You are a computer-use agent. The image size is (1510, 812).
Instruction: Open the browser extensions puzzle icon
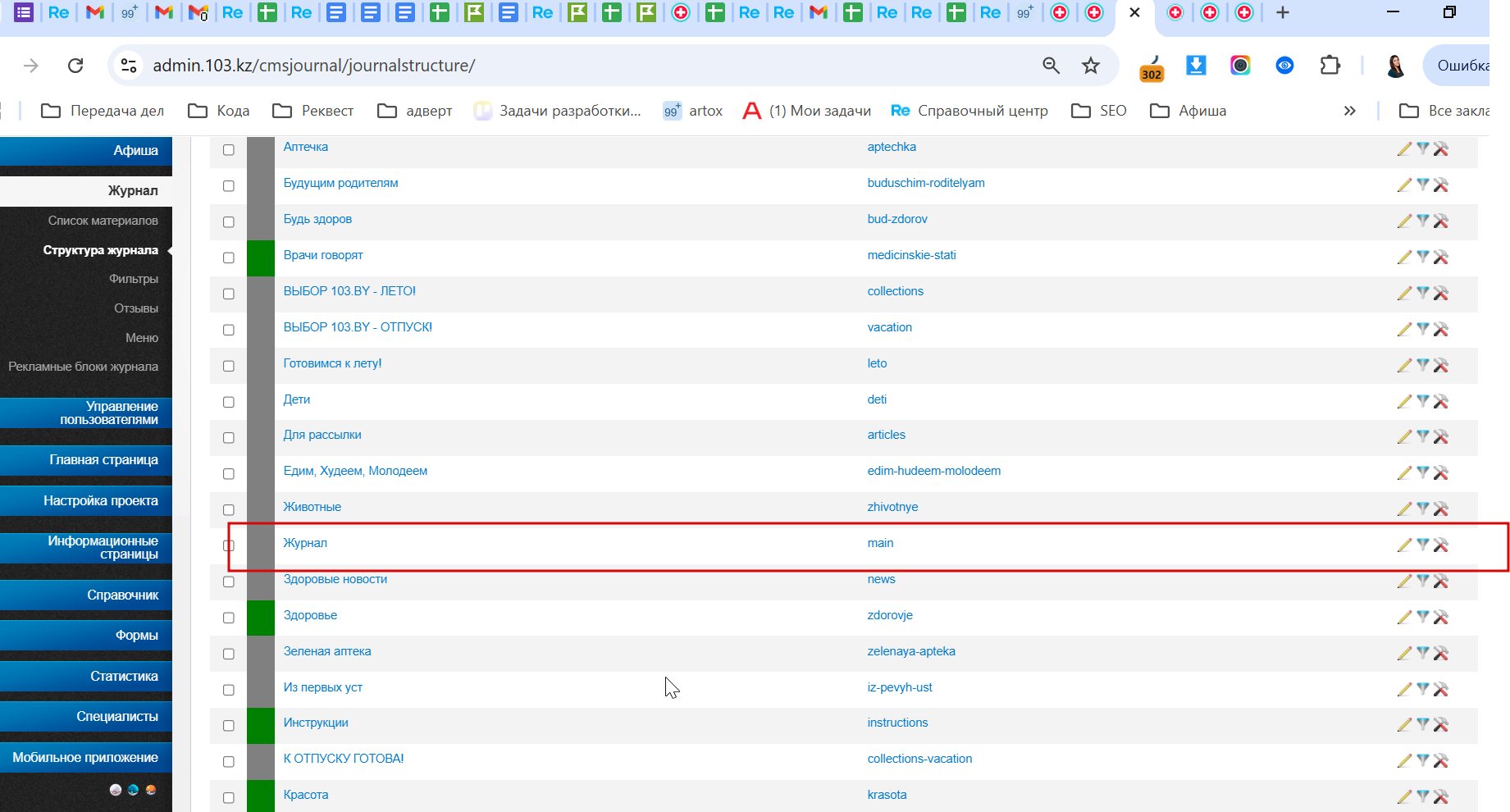(1330, 66)
